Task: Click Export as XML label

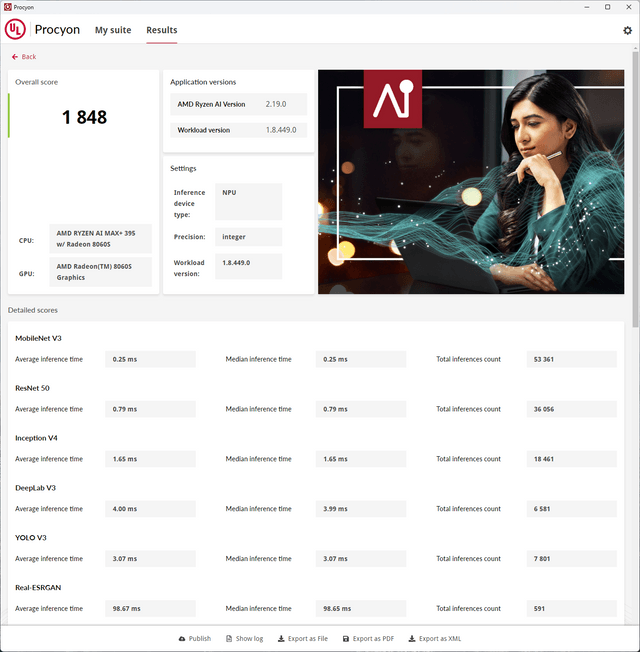Action: tap(440, 639)
